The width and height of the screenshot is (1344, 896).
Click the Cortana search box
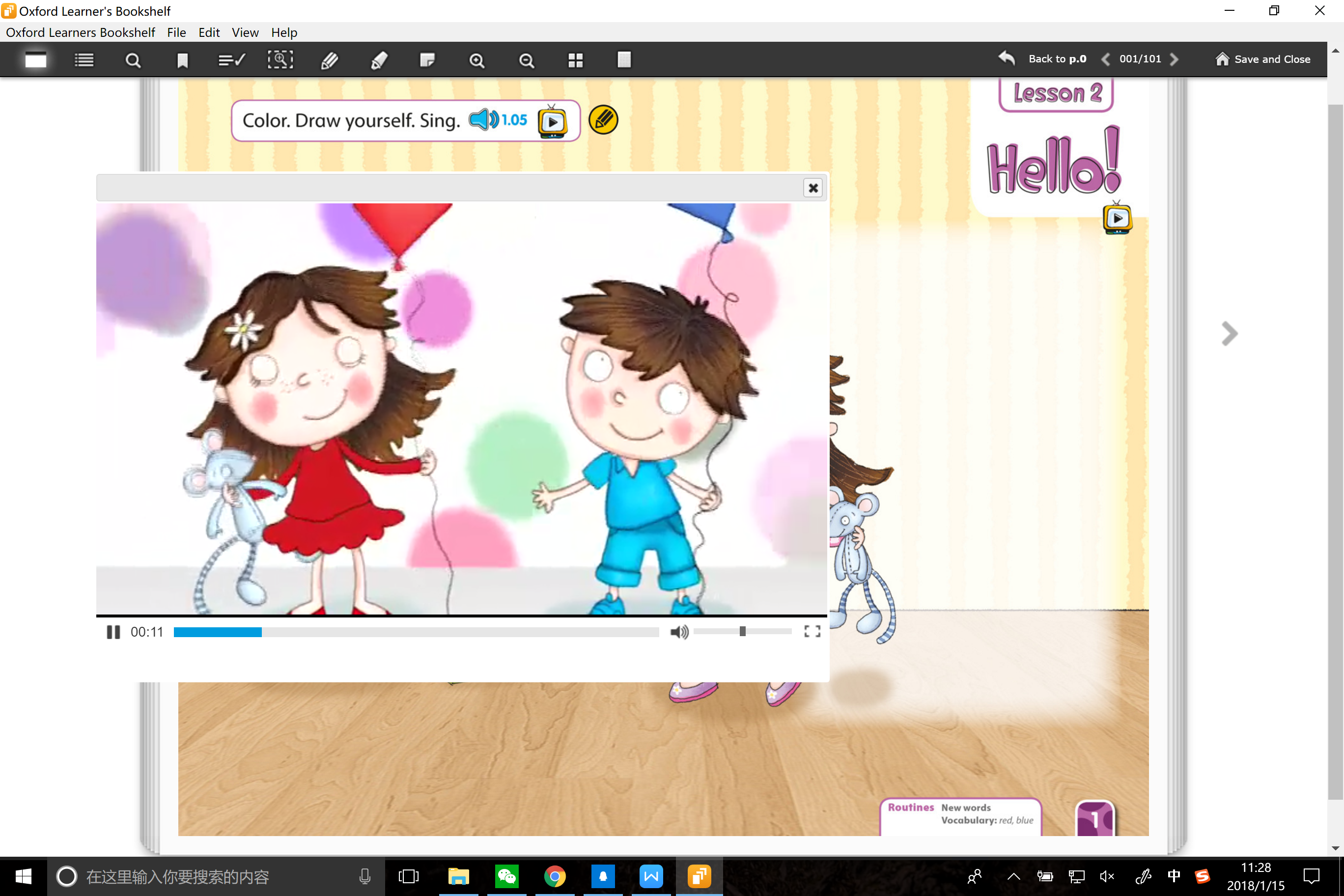pyautogui.click(x=216, y=876)
